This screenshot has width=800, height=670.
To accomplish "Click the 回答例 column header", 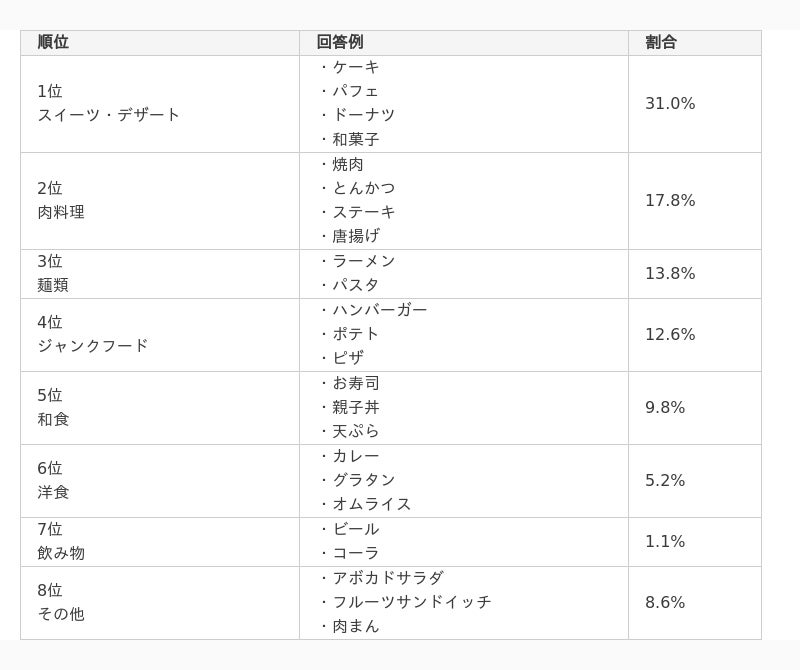I will coord(340,42).
